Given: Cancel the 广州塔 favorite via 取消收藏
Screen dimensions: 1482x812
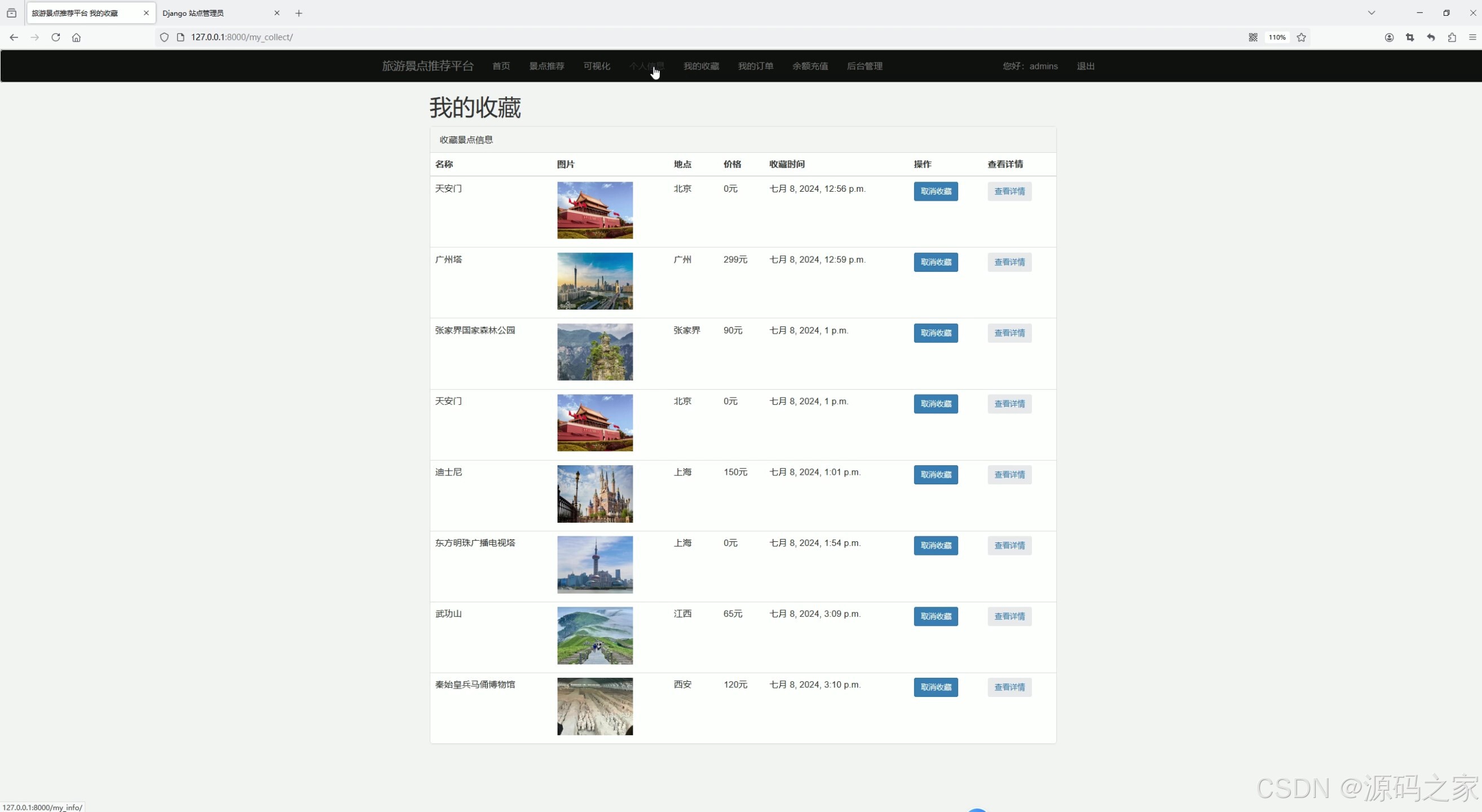Looking at the screenshot, I should point(936,262).
